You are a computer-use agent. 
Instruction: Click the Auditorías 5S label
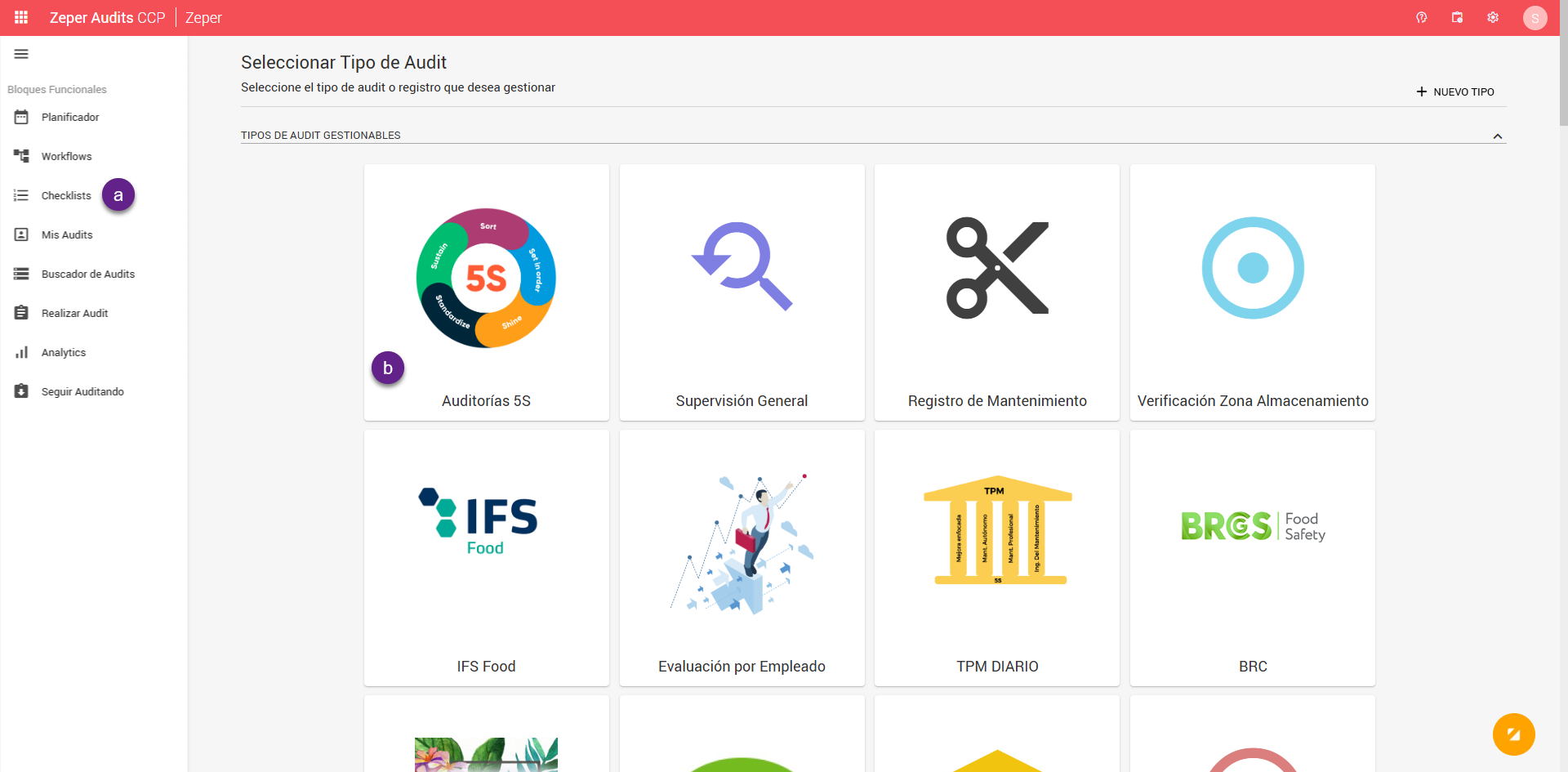pos(486,401)
